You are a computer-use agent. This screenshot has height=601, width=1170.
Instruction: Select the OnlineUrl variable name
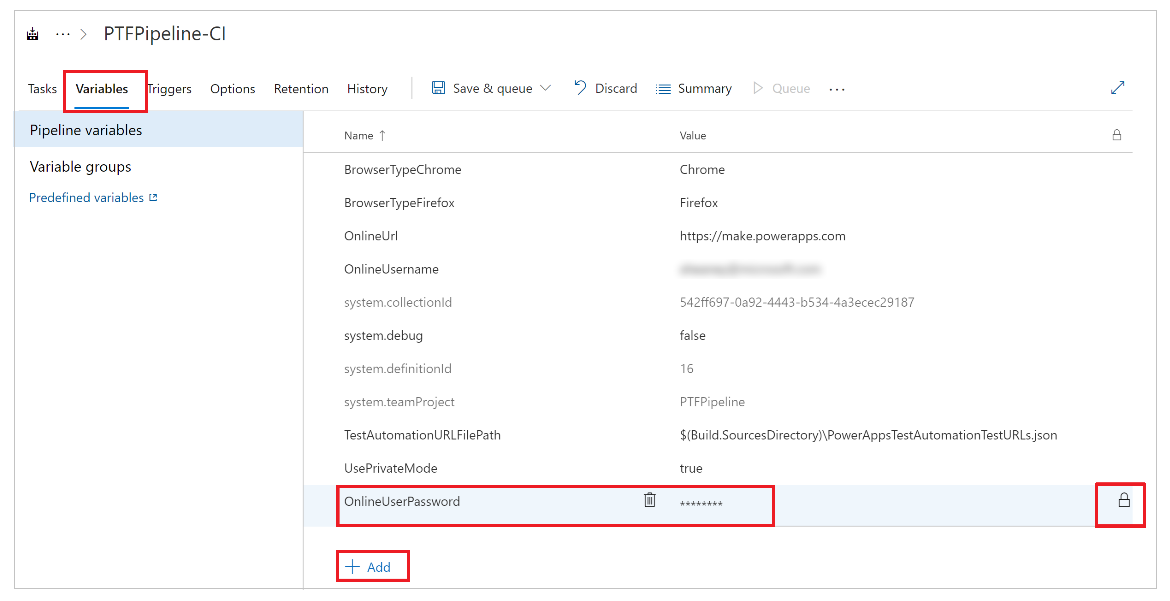(371, 236)
